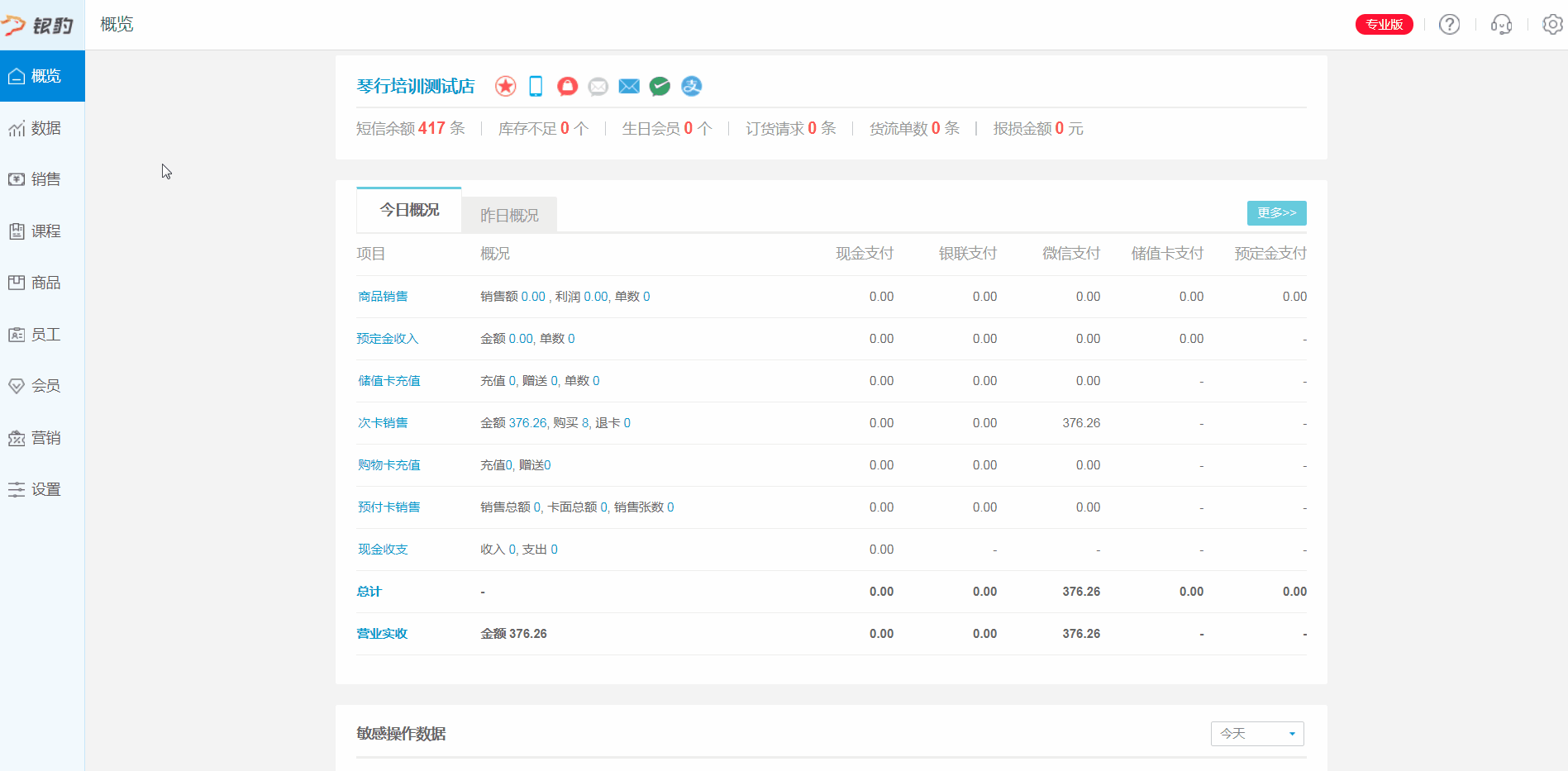This screenshot has height=771, width=1568.
Task: Open 营销 in the sidebar
Action: (42, 438)
